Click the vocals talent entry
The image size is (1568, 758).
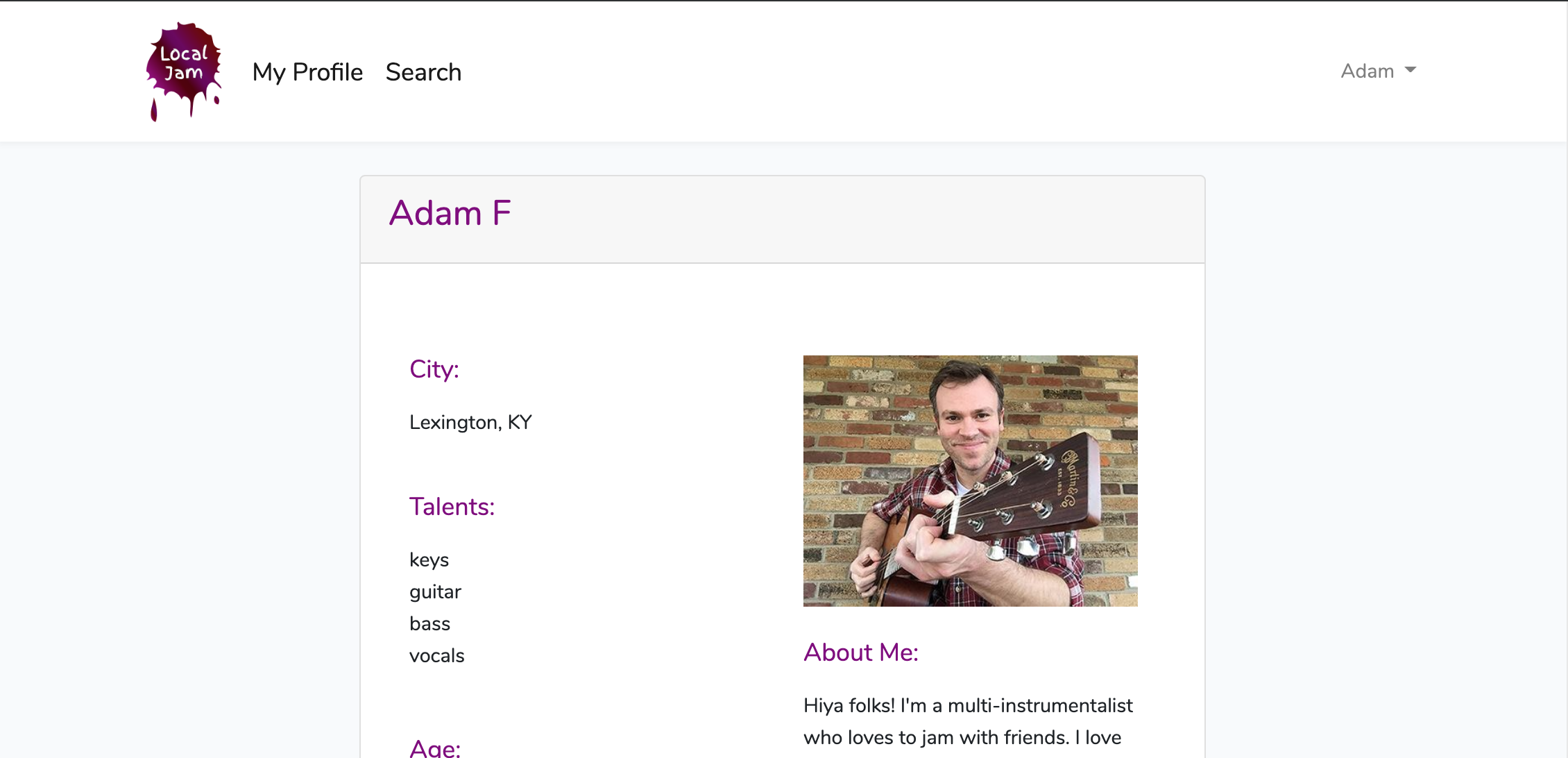[x=436, y=655]
